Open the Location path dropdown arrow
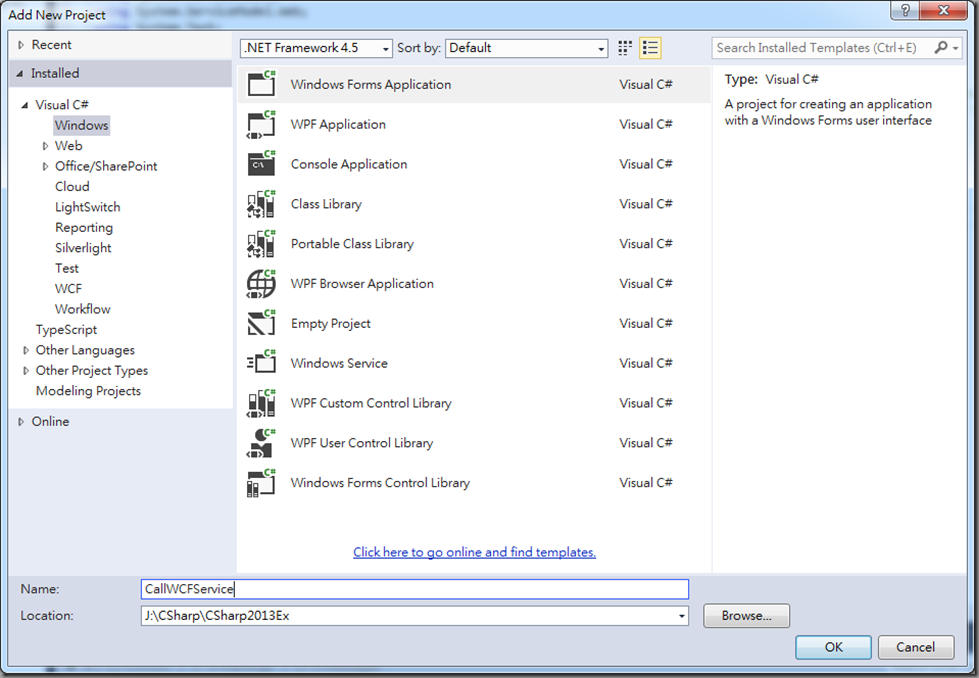The image size is (979, 678). point(681,616)
